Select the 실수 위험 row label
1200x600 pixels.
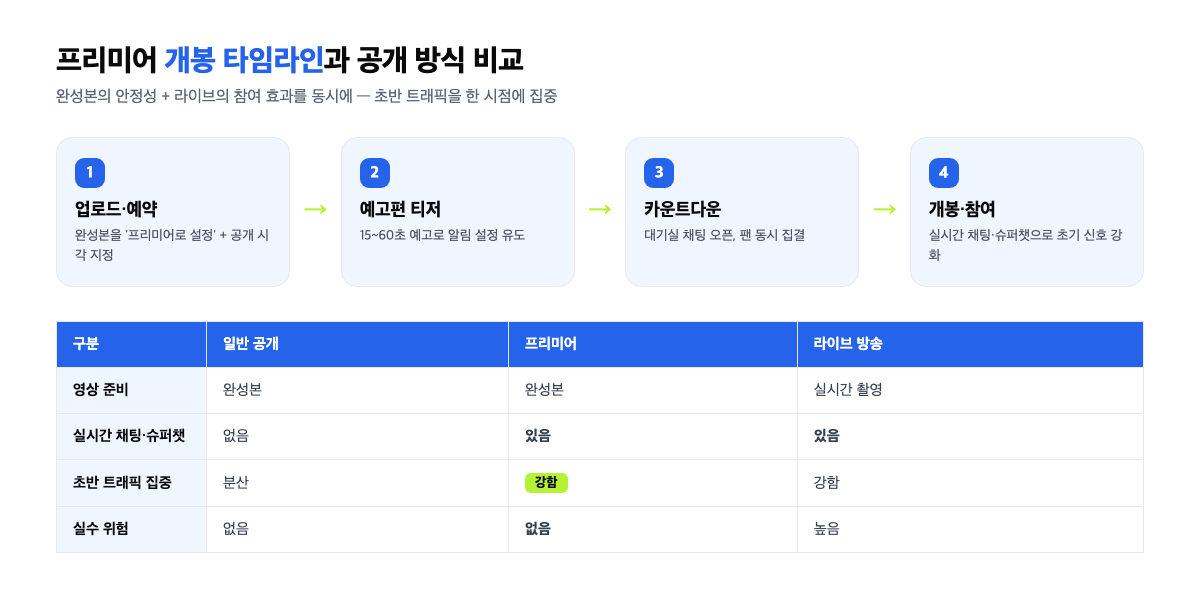click(101, 529)
